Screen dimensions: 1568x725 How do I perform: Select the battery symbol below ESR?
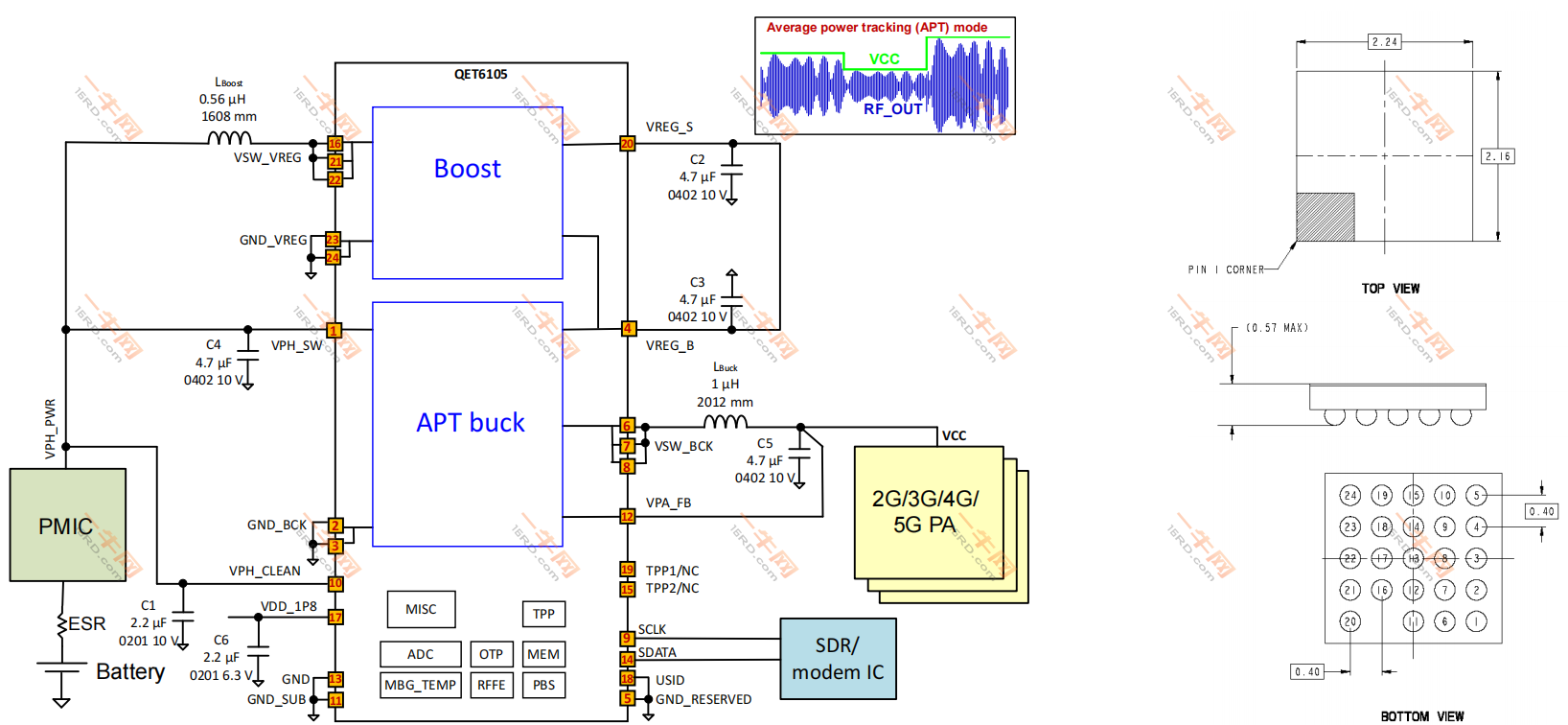pos(61,667)
